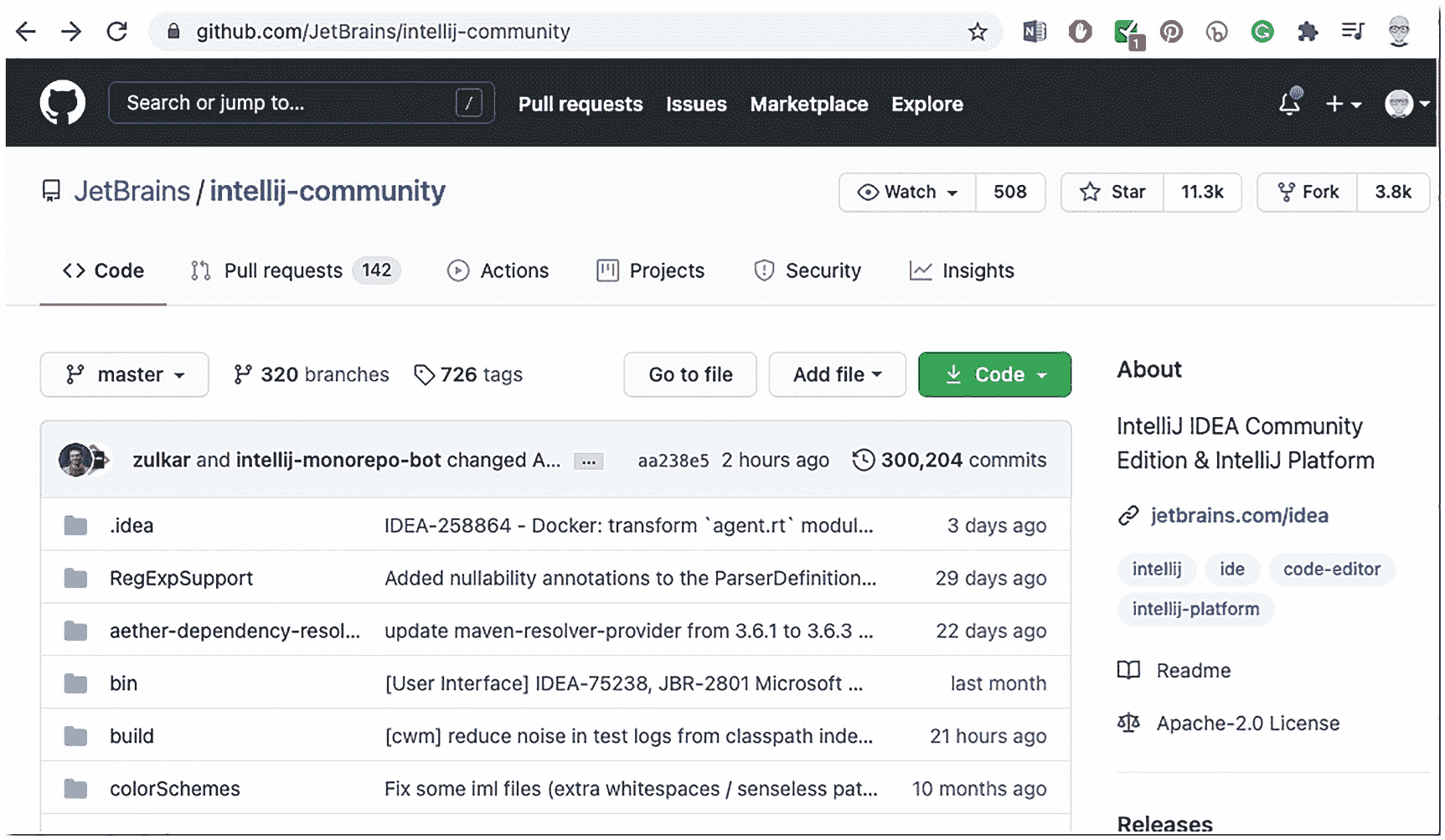Switch to the Projects tab

[650, 271]
